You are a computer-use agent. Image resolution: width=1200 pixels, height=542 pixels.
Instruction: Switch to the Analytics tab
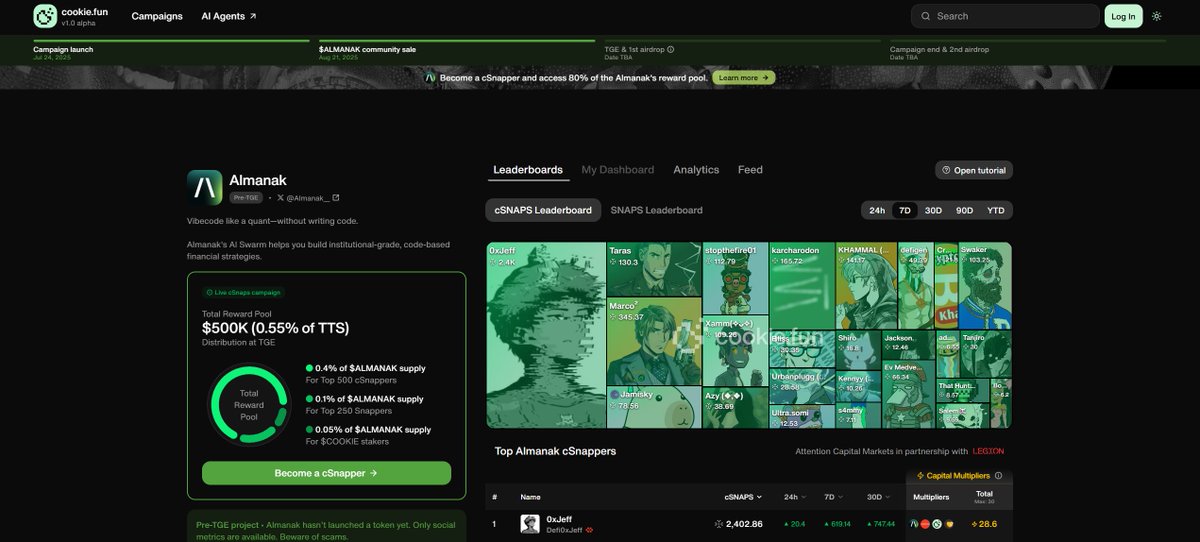click(696, 170)
